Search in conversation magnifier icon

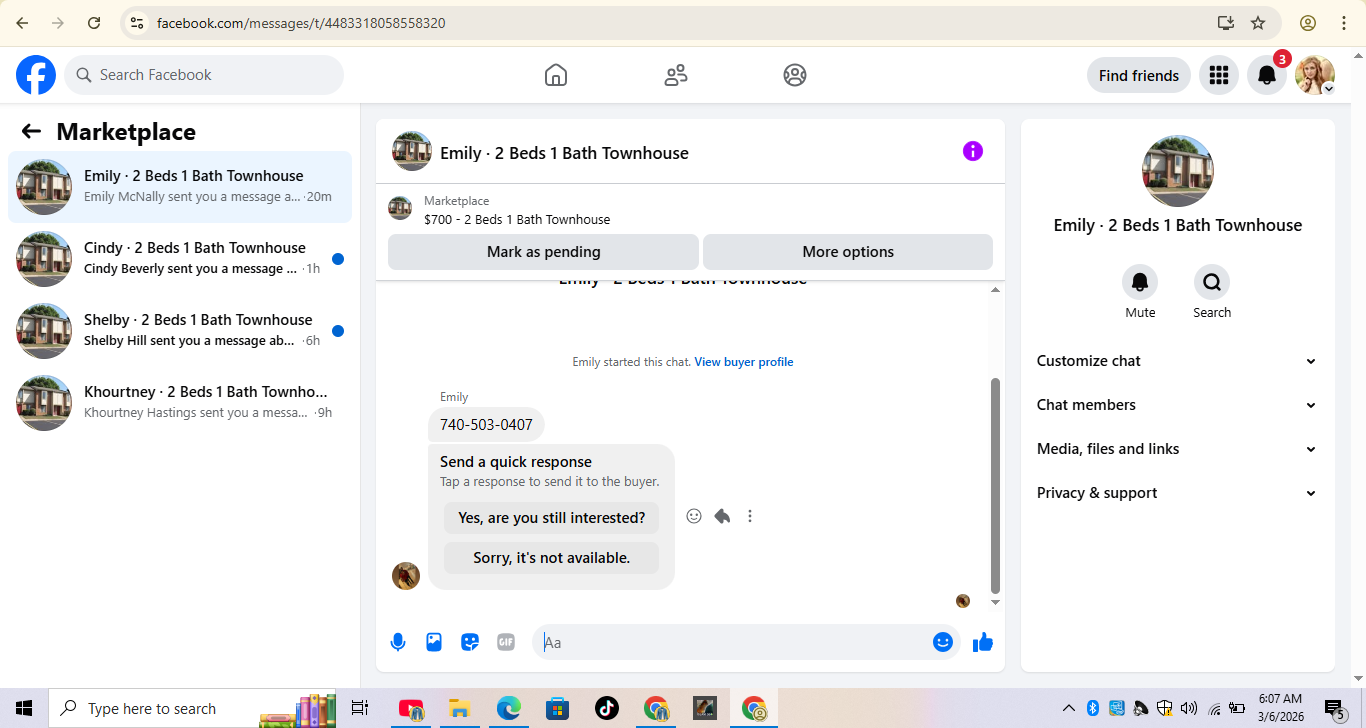tap(1212, 282)
